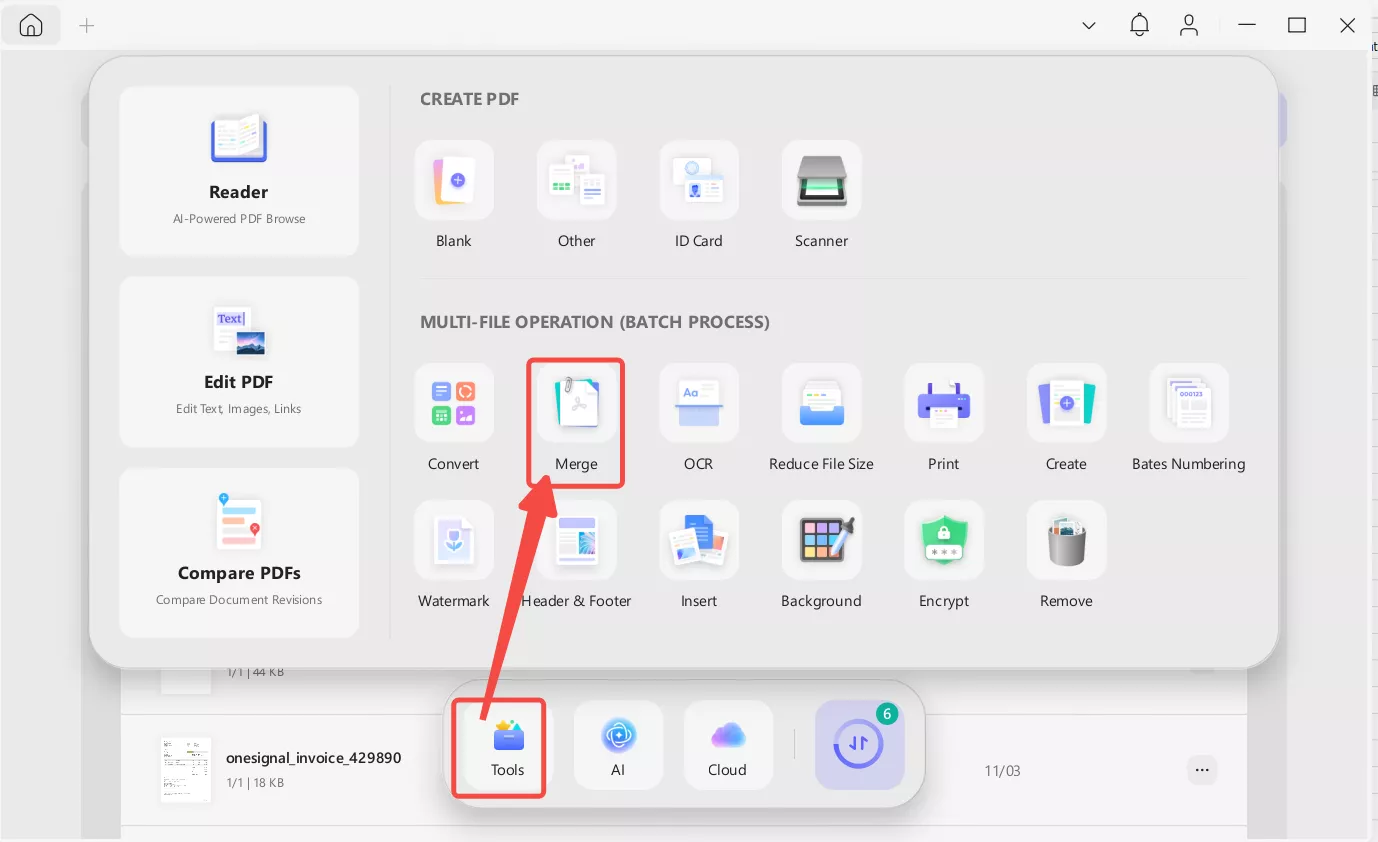The image size is (1378, 842).
Task: Open the Merge batch tool
Action: click(x=576, y=404)
